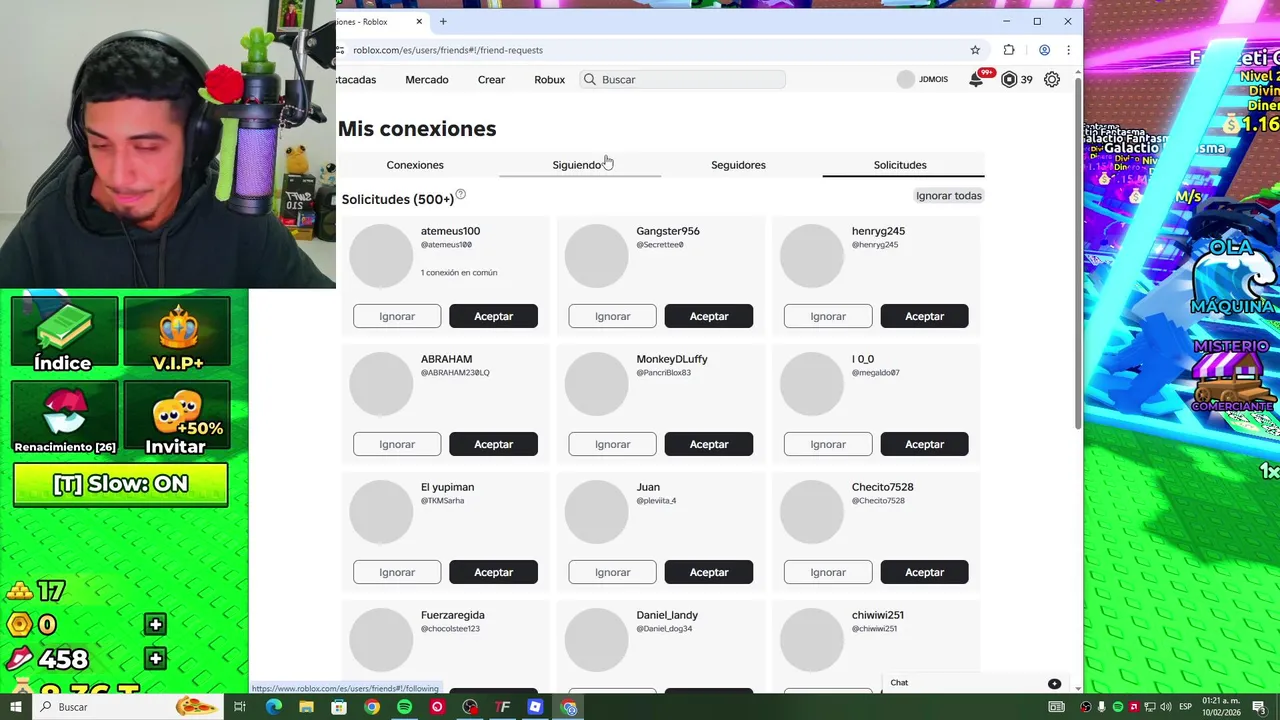Click the Windows taskbar Buscar search box

(126, 707)
